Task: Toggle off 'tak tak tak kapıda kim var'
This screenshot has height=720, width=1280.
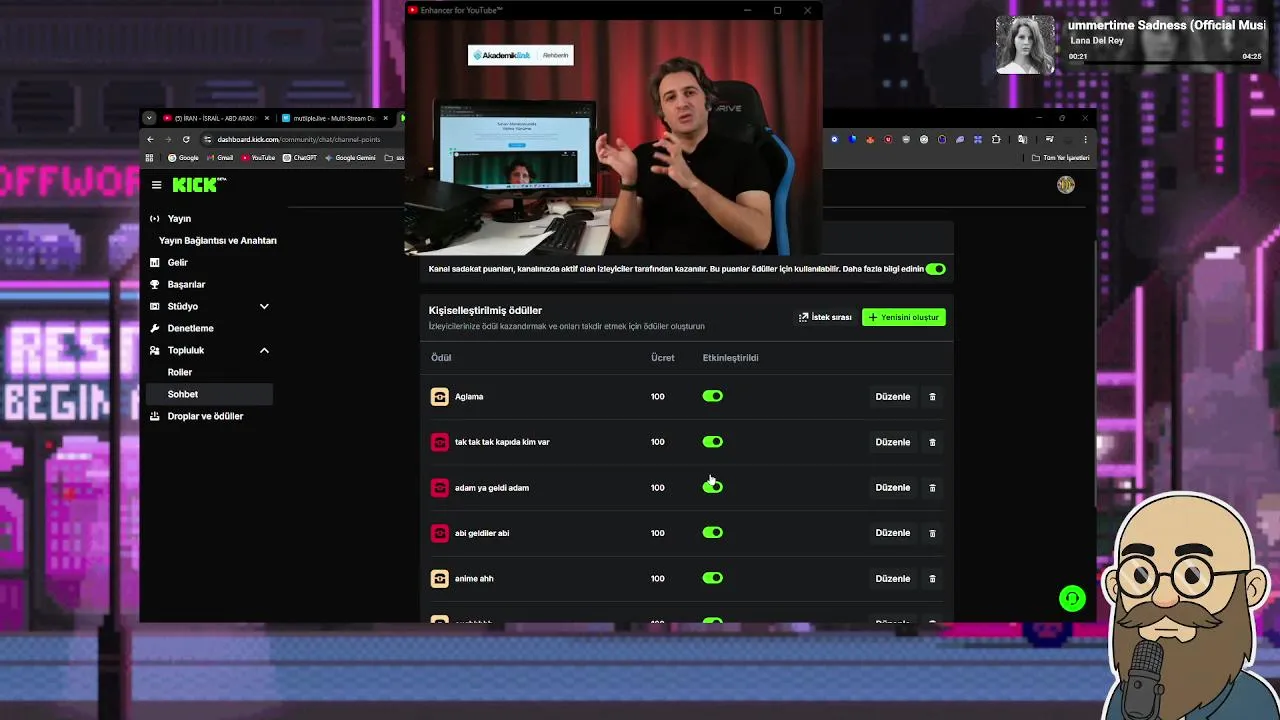Action: [712, 441]
